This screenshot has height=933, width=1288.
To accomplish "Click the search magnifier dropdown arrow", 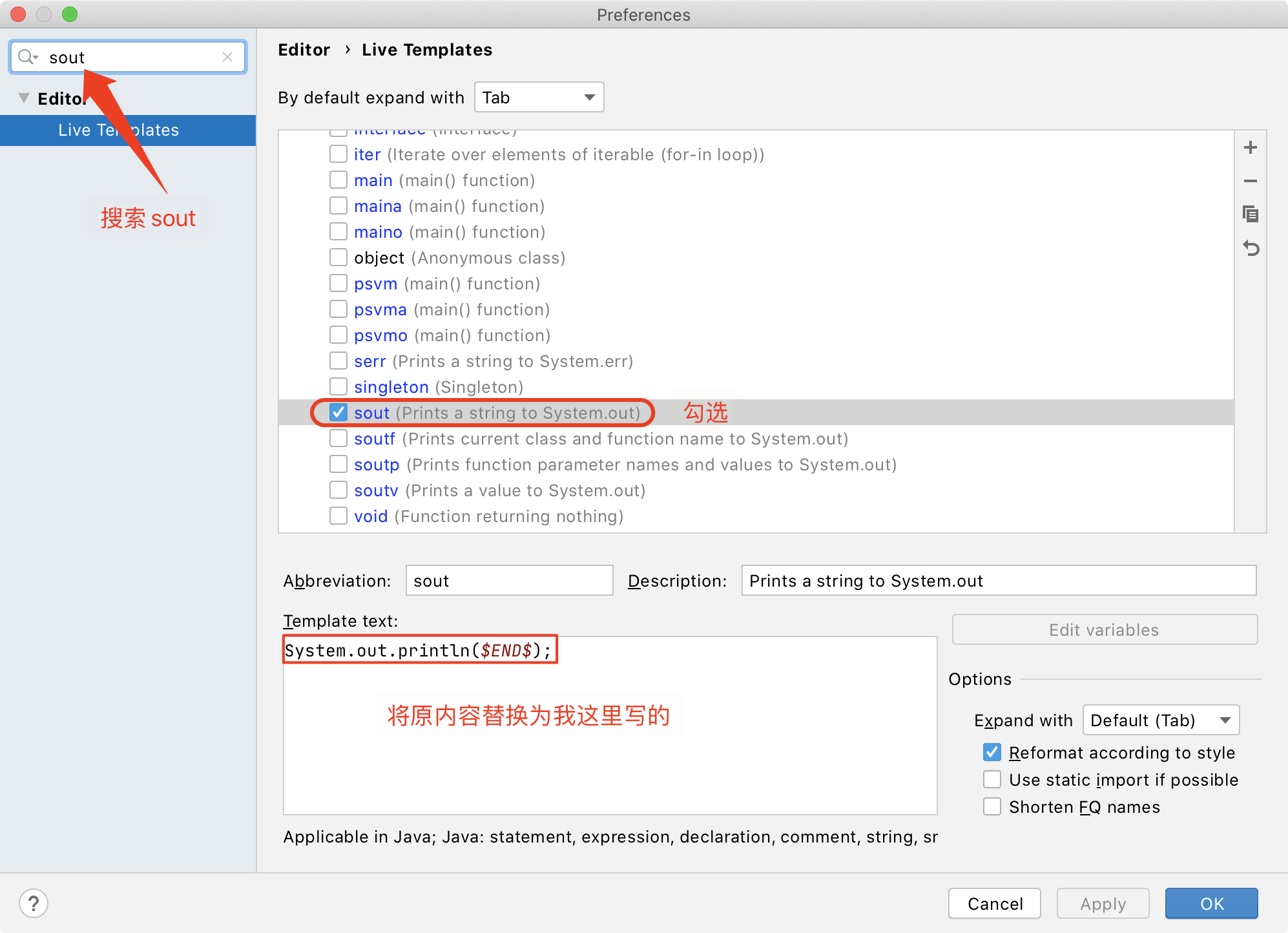I will click(36, 57).
